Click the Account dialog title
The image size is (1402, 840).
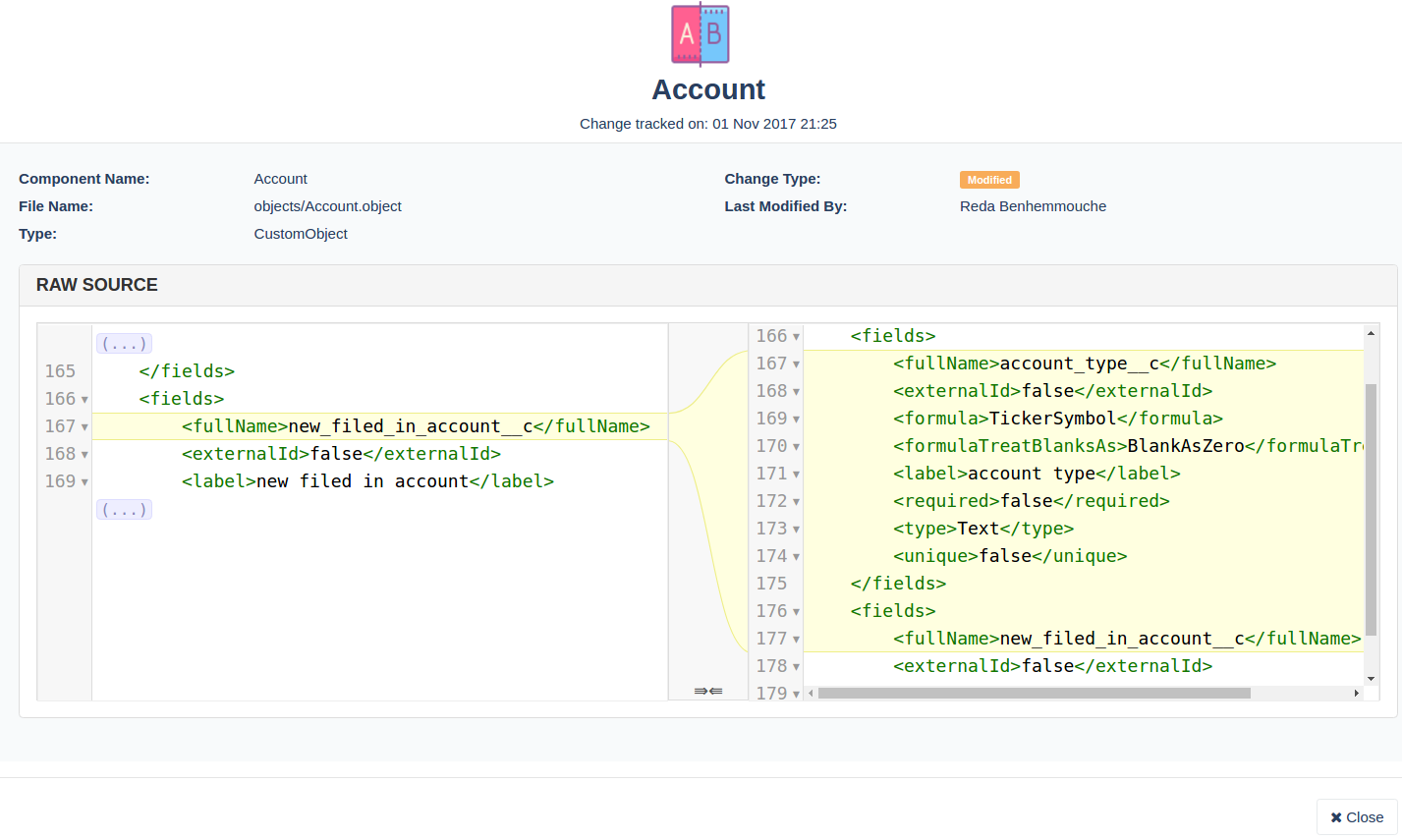click(708, 89)
